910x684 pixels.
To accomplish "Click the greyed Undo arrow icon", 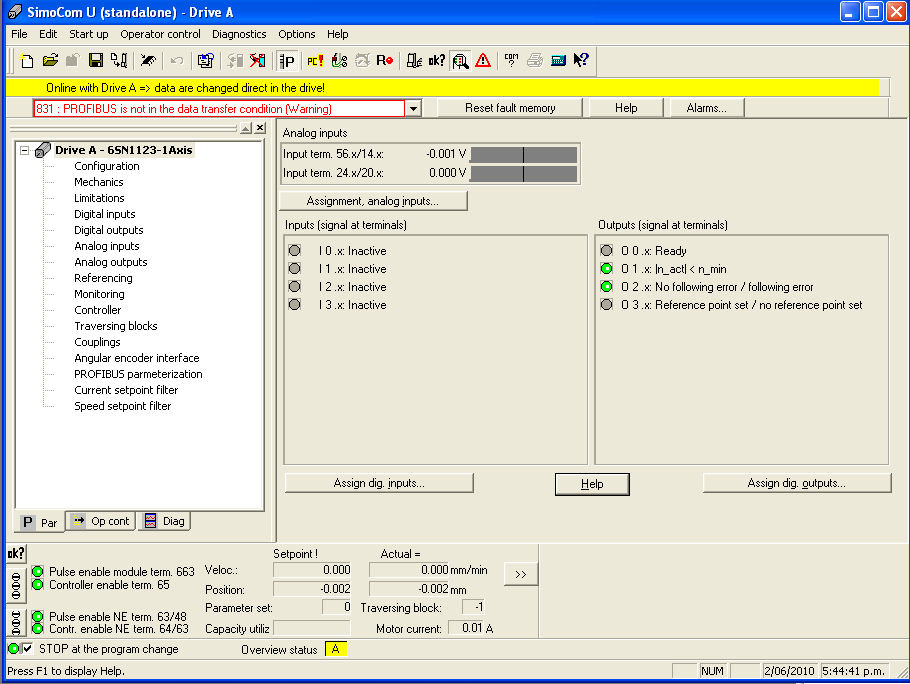I will click(177, 60).
